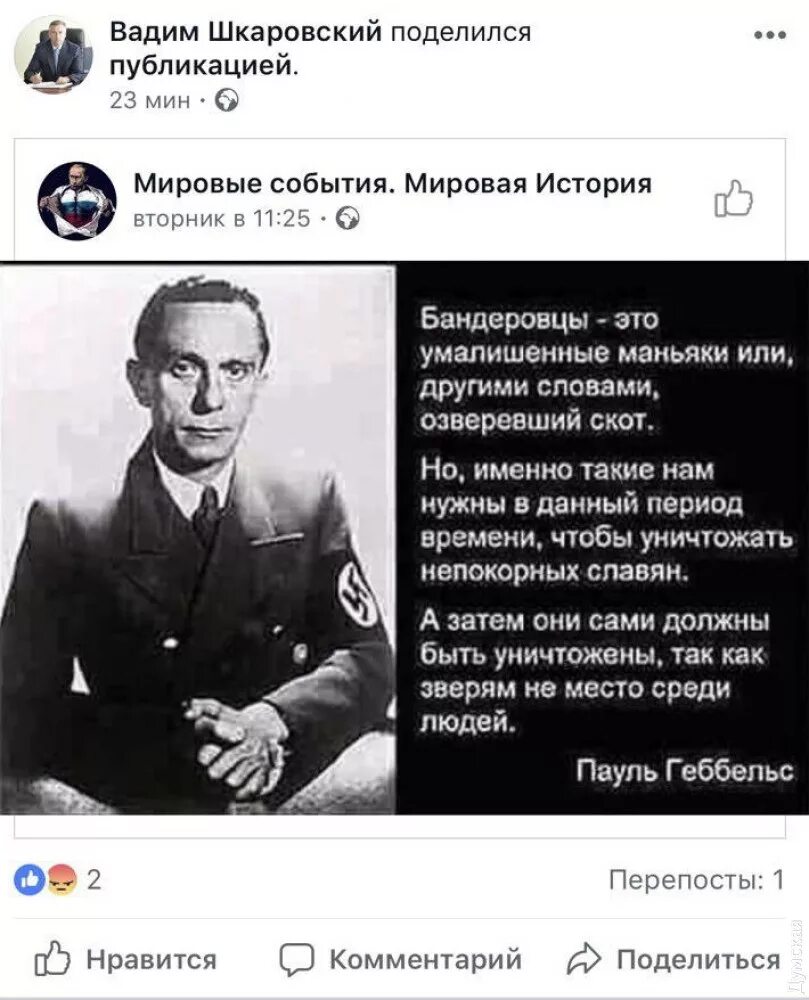
Task: Click the globe privacy icon beside 23 мин
Action: point(227,100)
